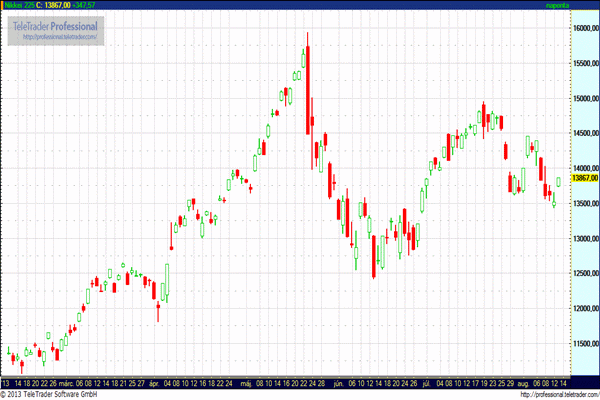Click the yellow 13867,00 current price tag
Screen dimensions: 600x400
(x=583, y=177)
